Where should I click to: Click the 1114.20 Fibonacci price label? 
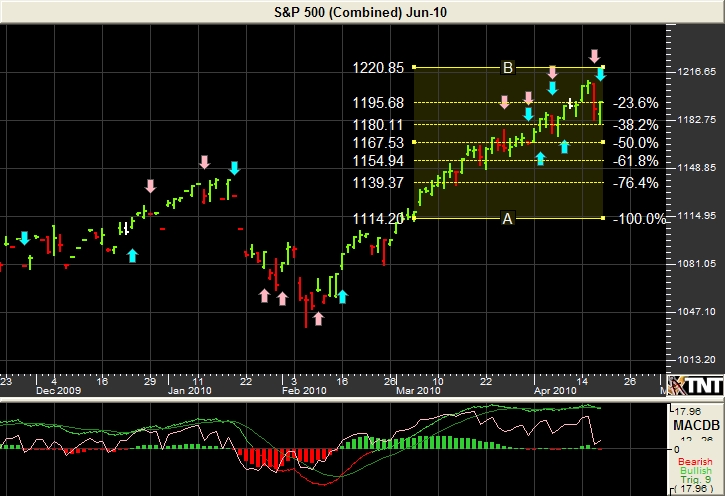coord(378,219)
